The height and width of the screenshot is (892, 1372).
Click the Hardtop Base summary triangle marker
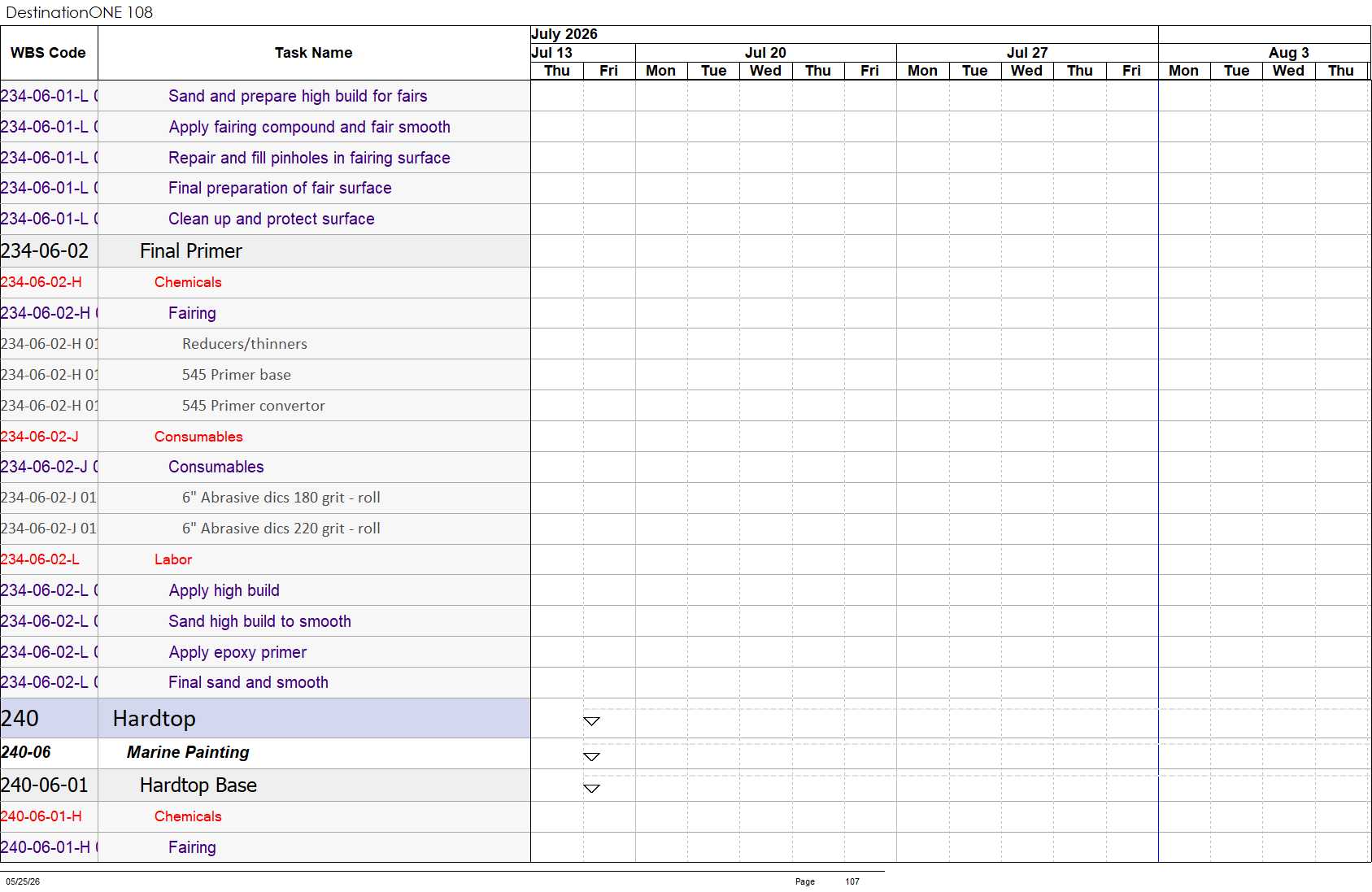coord(591,789)
